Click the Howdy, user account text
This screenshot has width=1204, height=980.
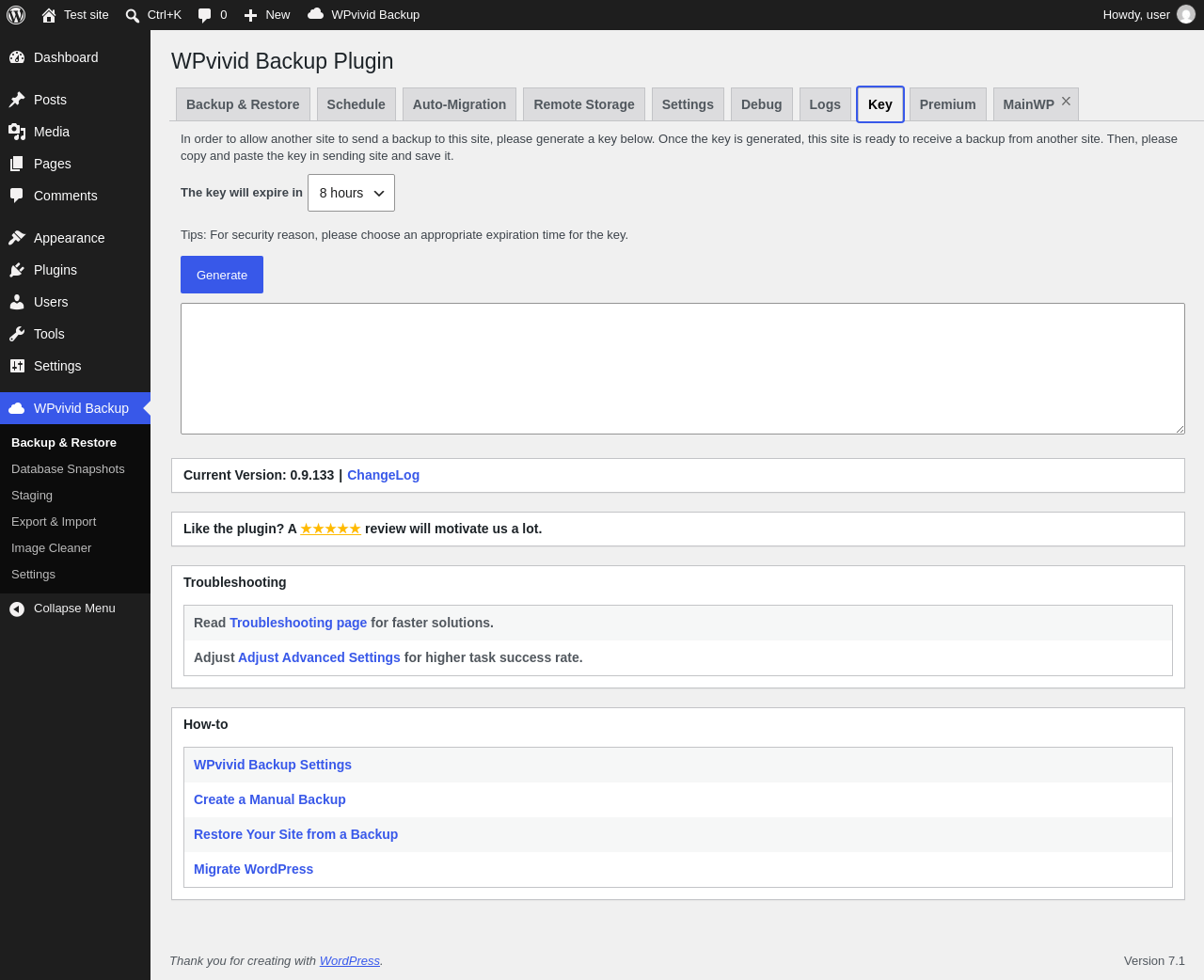1136,15
